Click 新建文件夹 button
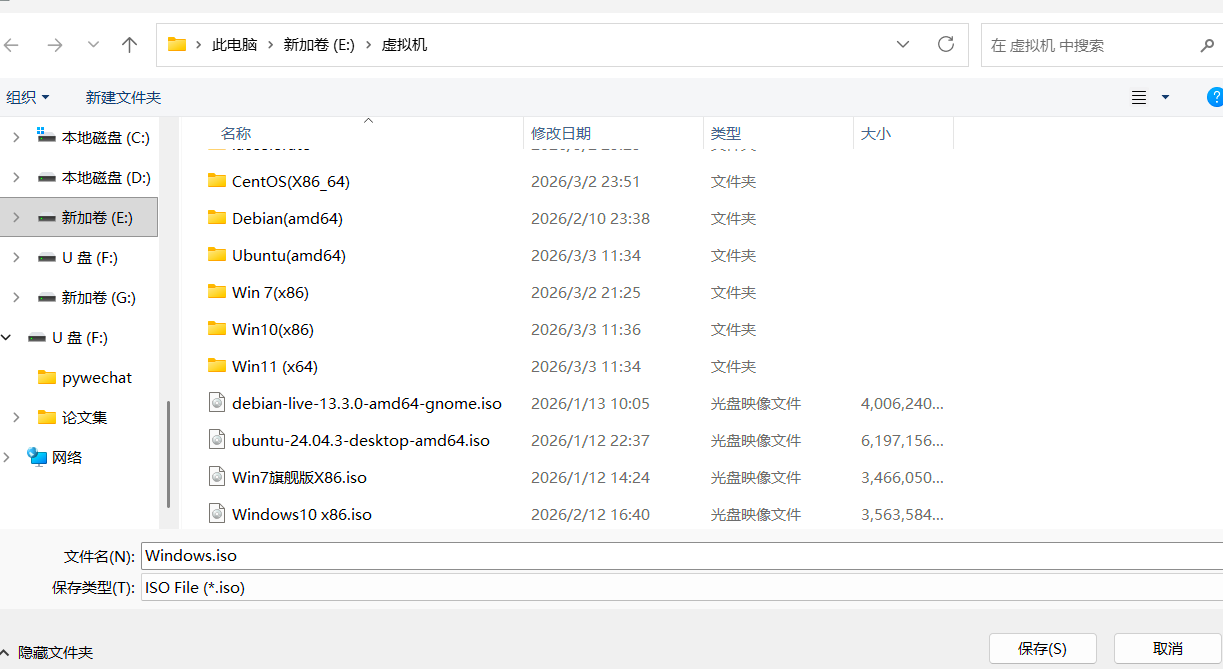 pos(123,97)
